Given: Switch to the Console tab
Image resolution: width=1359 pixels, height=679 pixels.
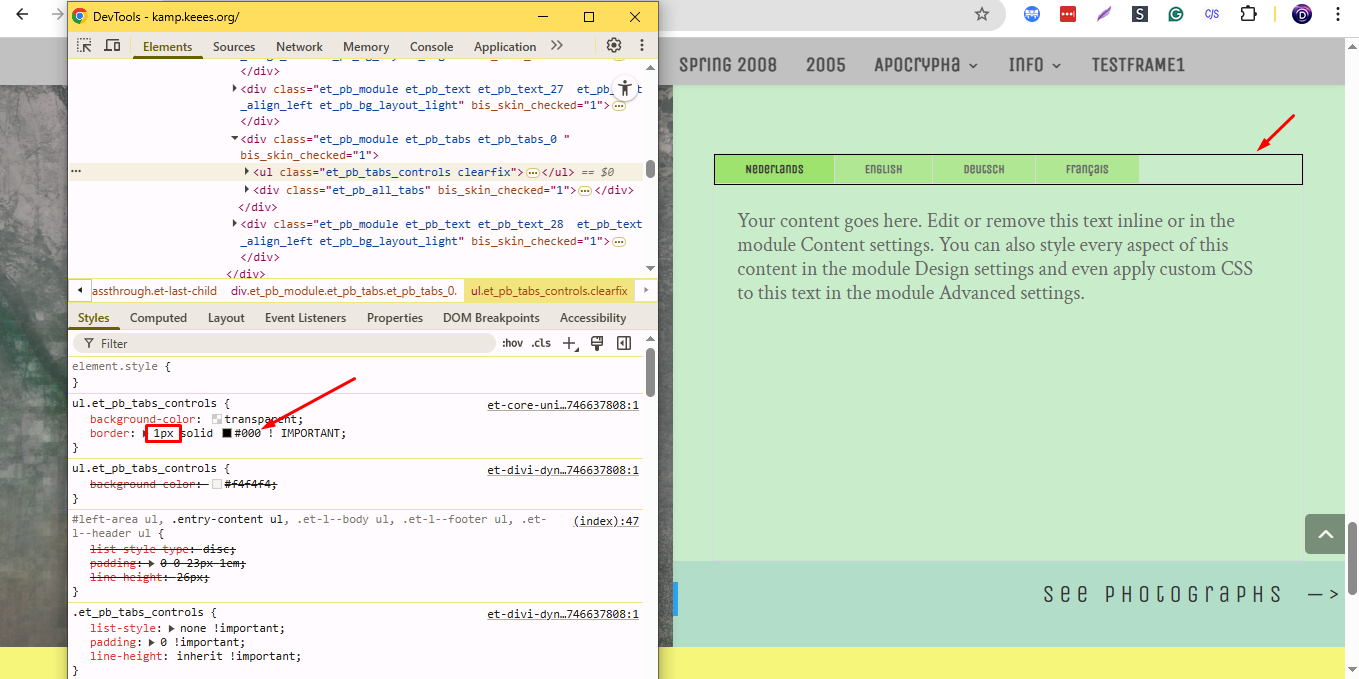Looking at the screenshot, I should 431,47.
